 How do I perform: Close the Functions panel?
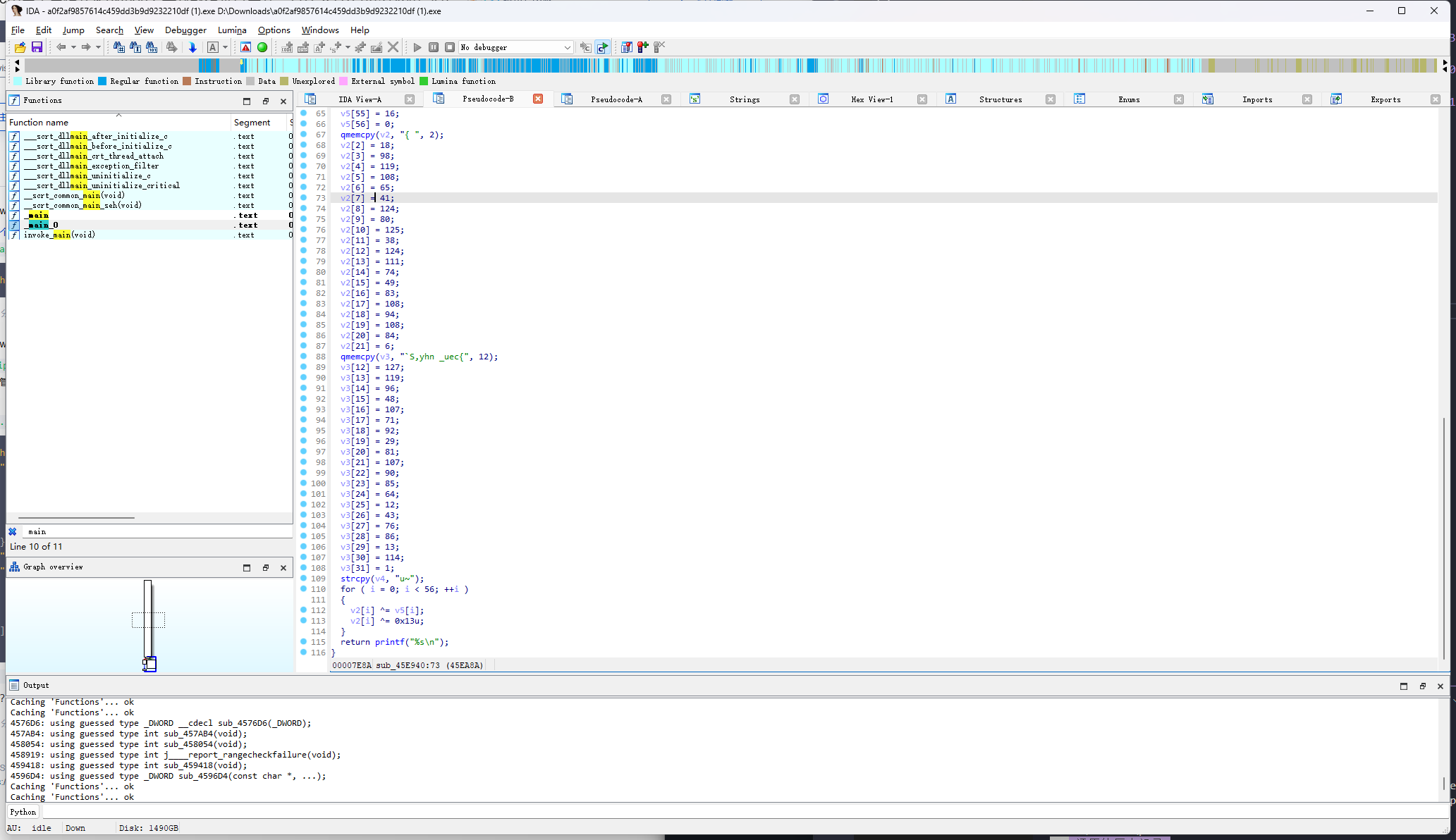point(283,101)
